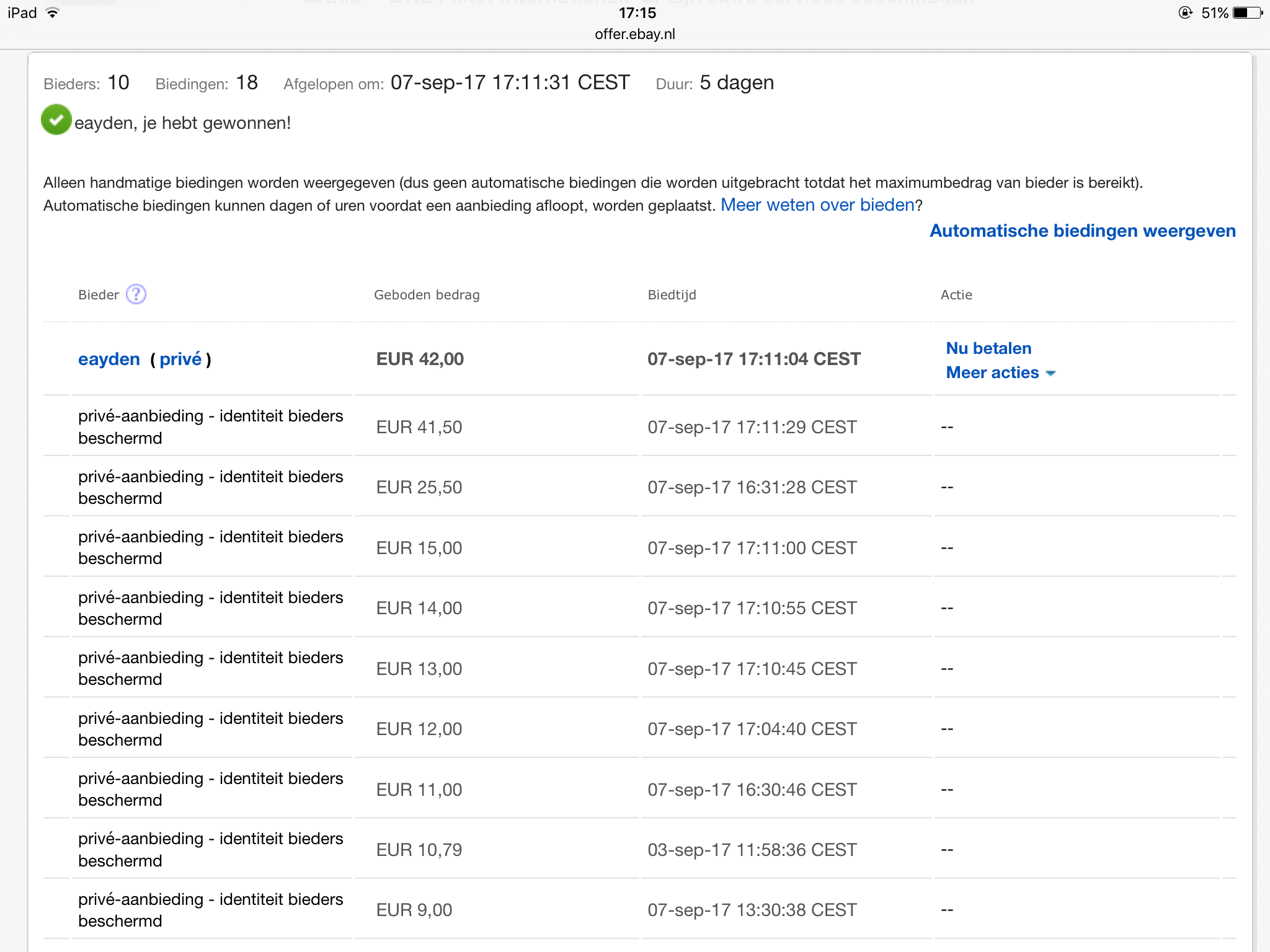Click the Bieder column header
Image resolution: width=1270 pixels, height=952 pixels.
(x=99, y=295)
